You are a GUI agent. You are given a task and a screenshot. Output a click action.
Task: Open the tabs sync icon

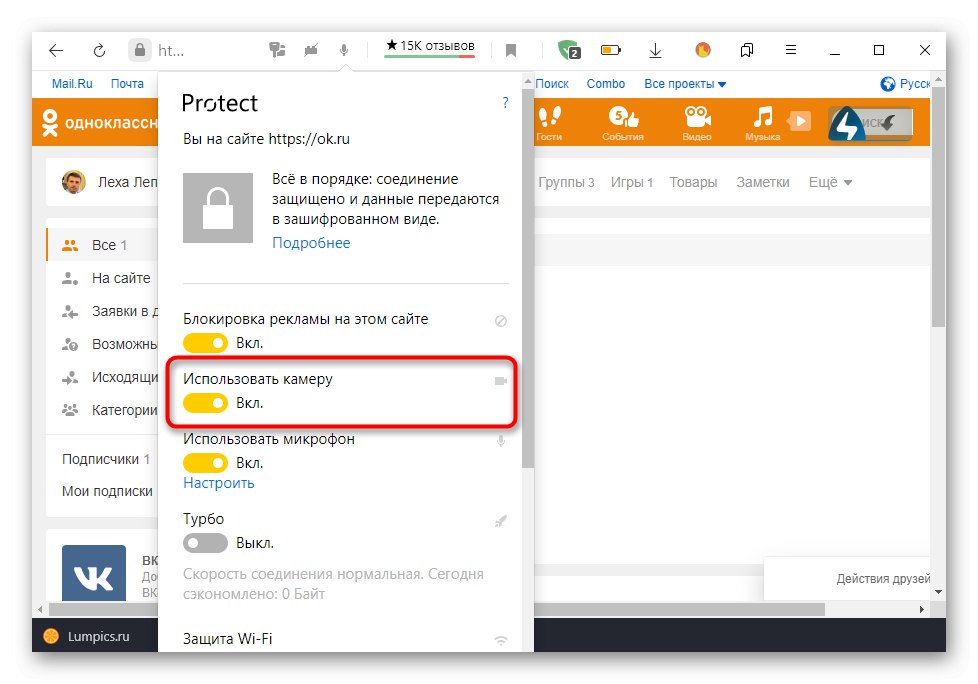(x=747, y=50)
